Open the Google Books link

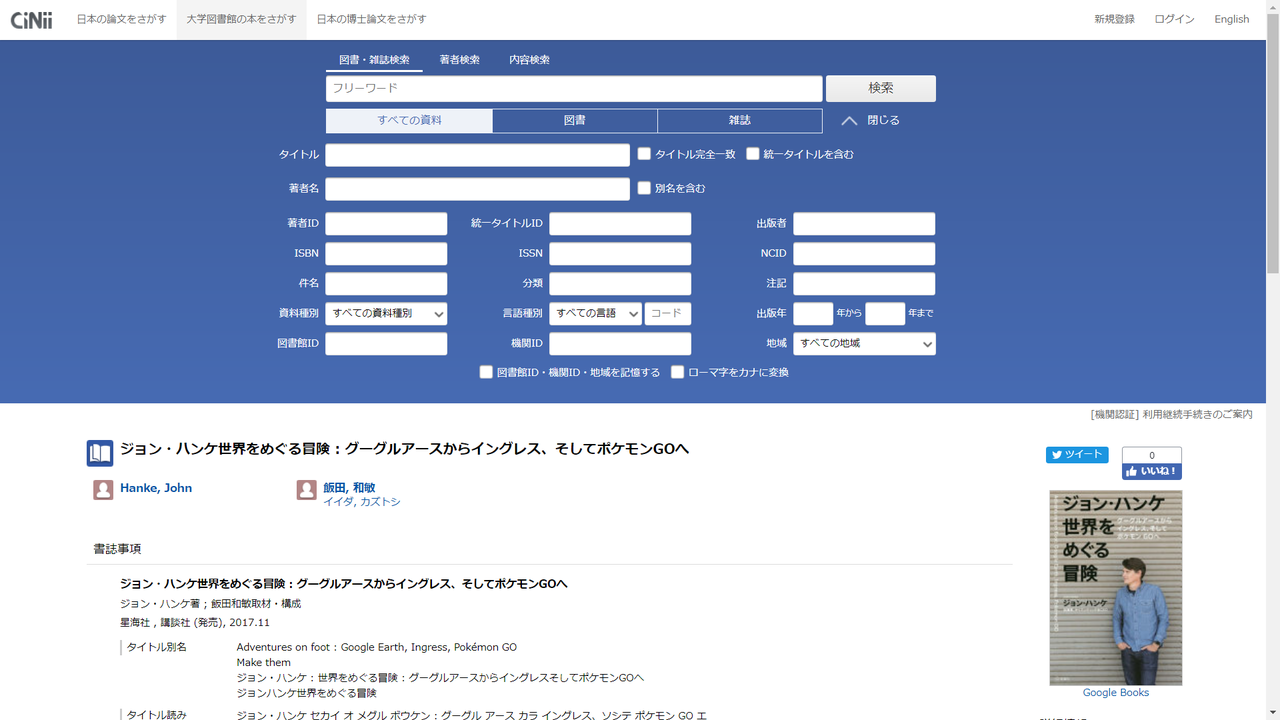[1116, 693]
